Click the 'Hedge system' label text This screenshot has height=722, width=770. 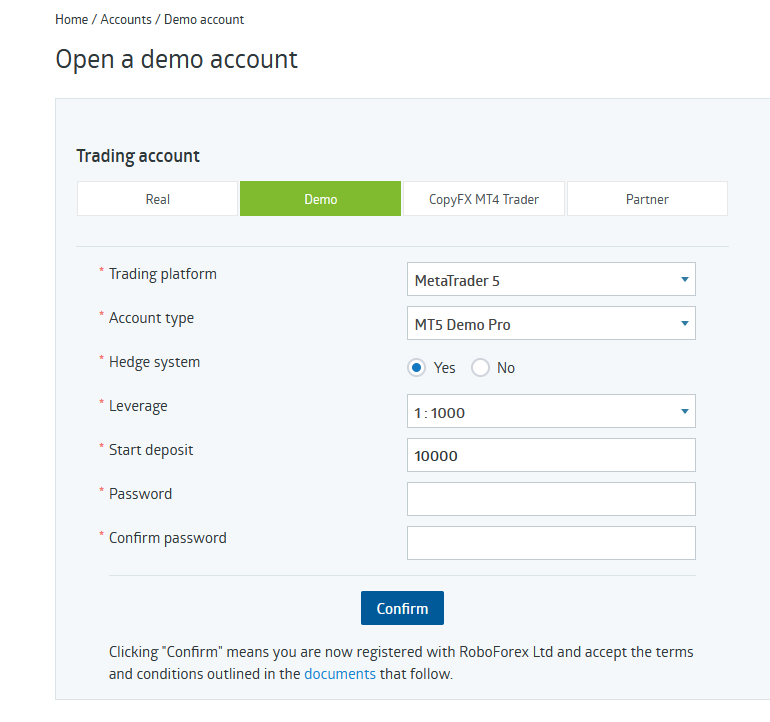pos(155,362)
